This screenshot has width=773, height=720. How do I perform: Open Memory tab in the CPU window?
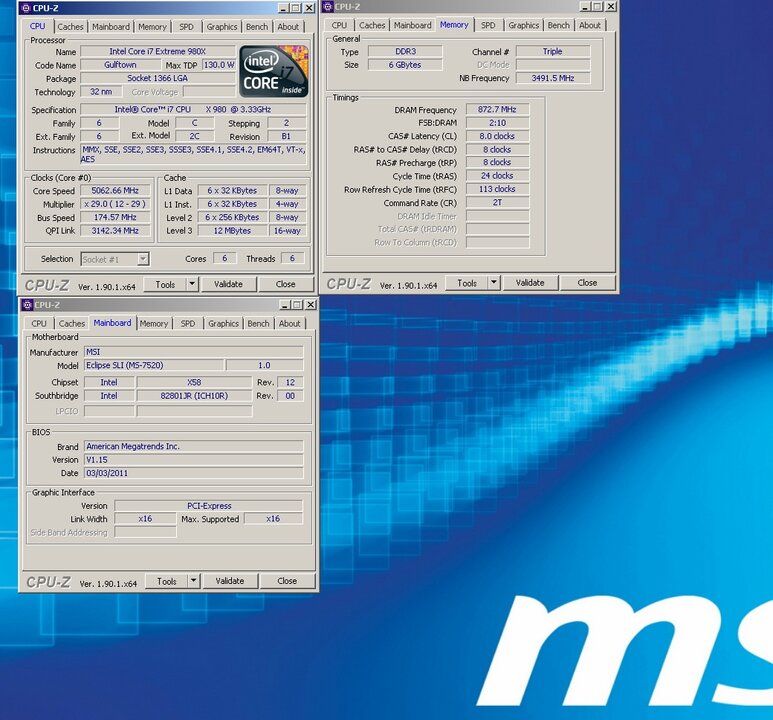[x=152, y=27]
